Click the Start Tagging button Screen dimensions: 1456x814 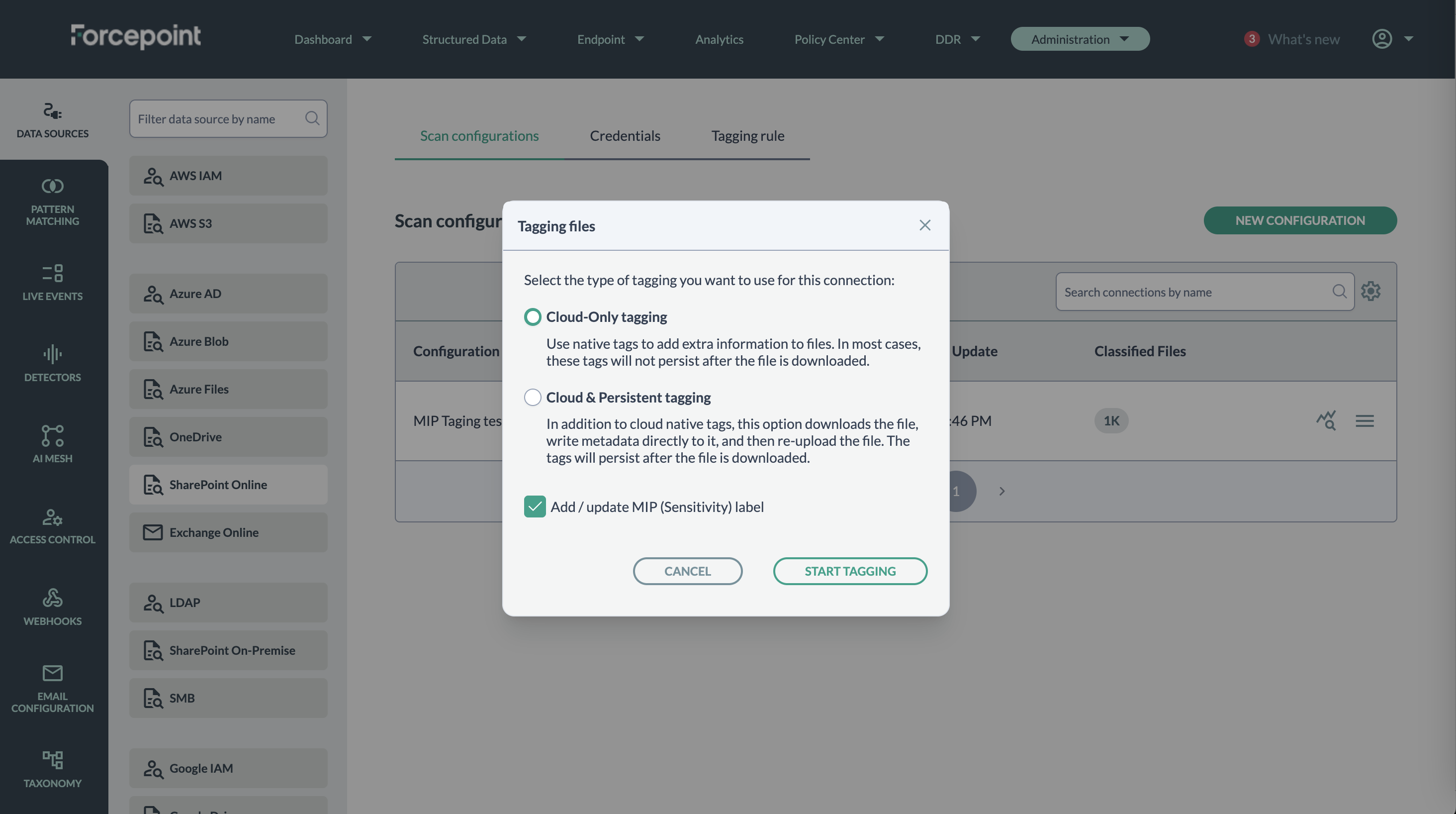point(849,571)
